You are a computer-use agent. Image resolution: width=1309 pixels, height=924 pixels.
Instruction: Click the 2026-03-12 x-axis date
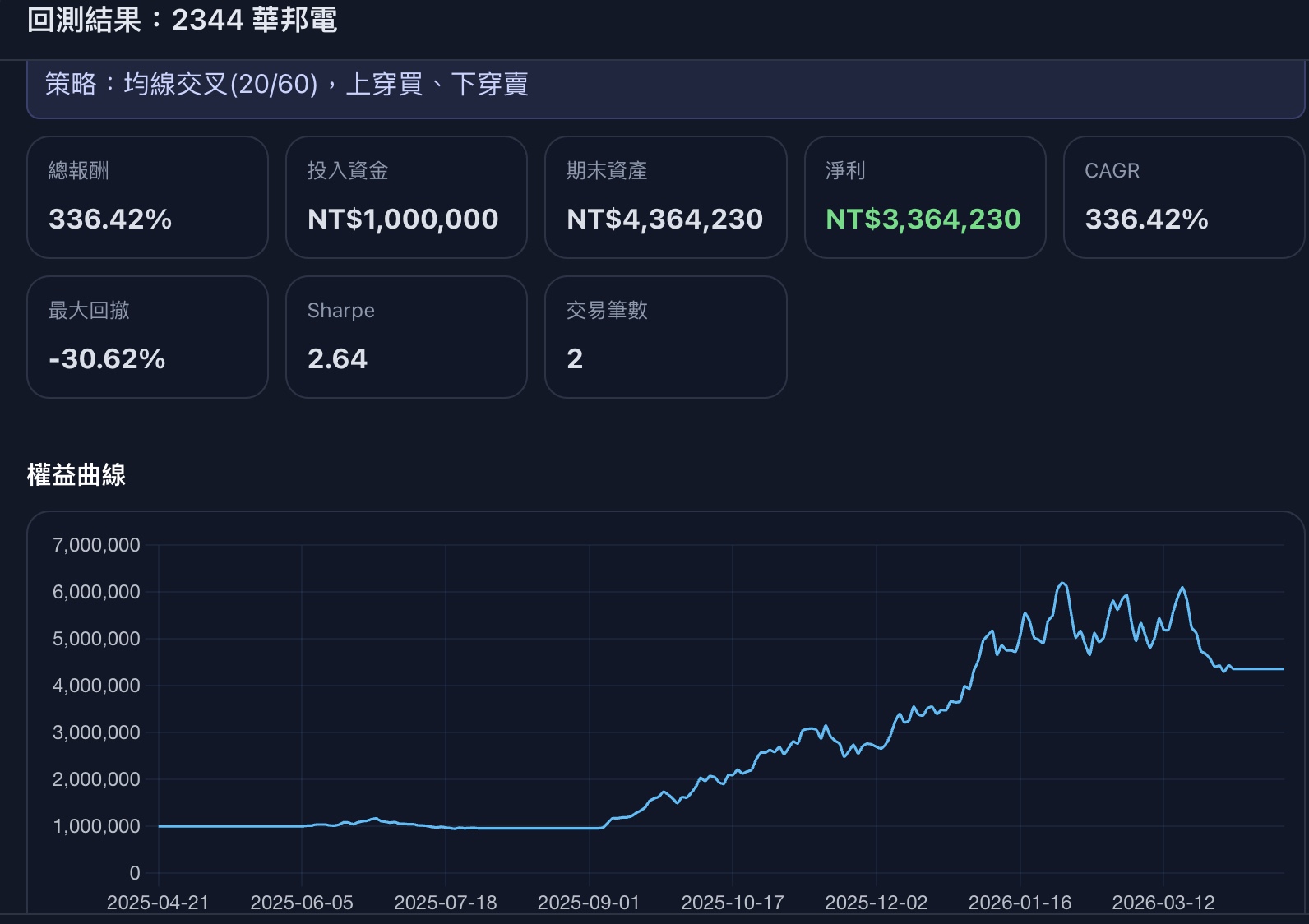[x=1163, y=903]
